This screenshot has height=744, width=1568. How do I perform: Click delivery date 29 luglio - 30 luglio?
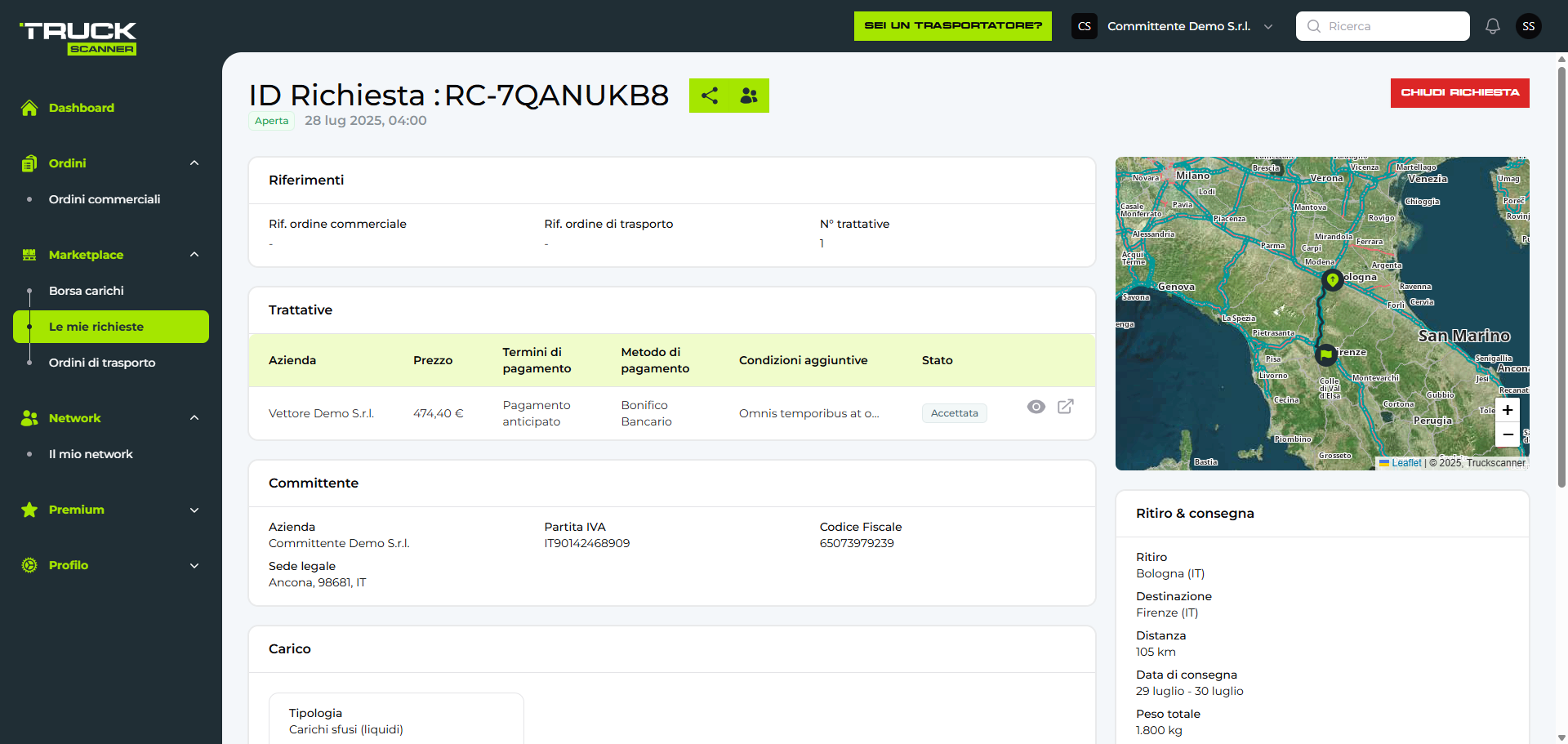click(1189, 691)
